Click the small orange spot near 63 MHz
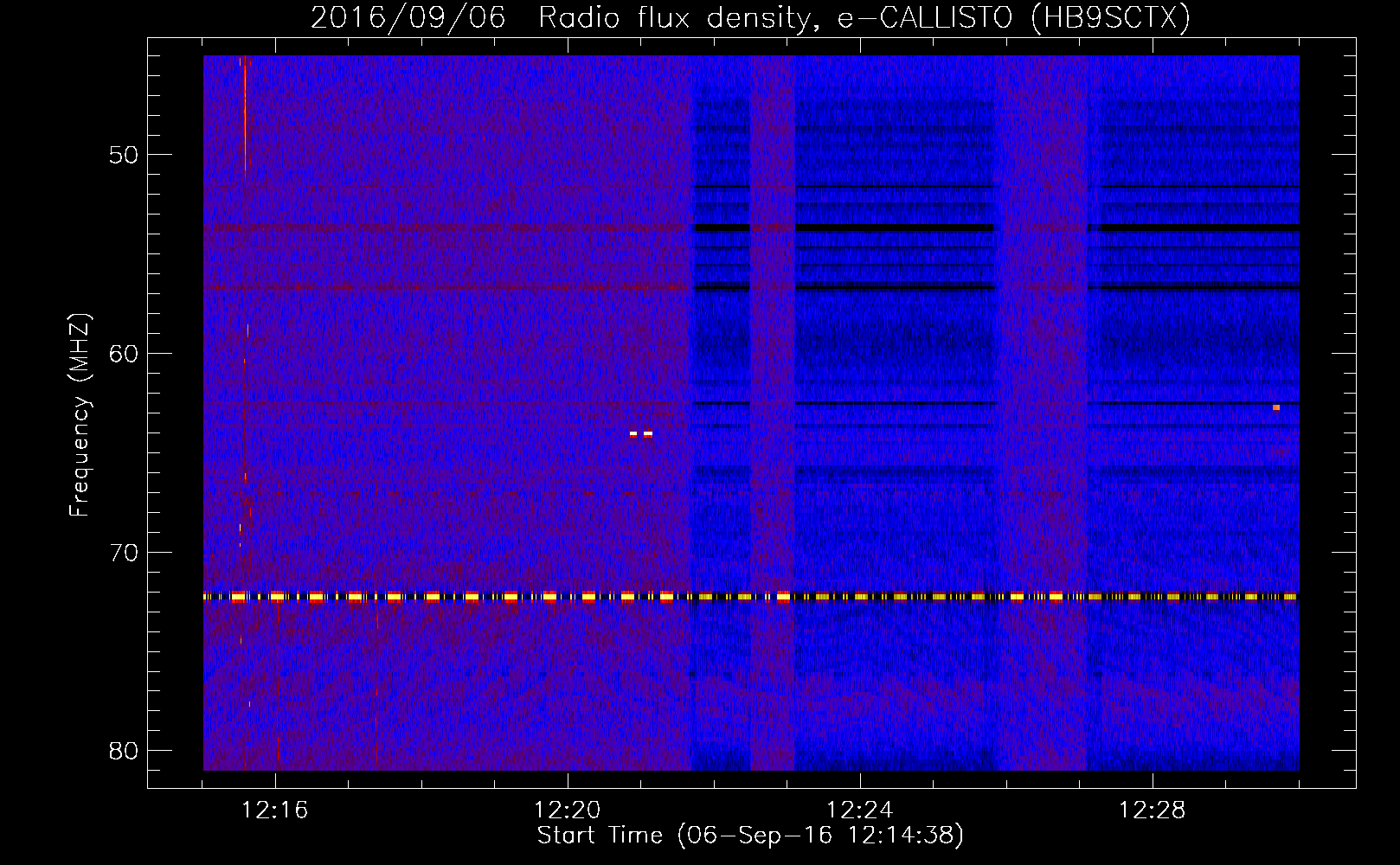Viewport: 1400px width, 865px height. pos(1276,407)
